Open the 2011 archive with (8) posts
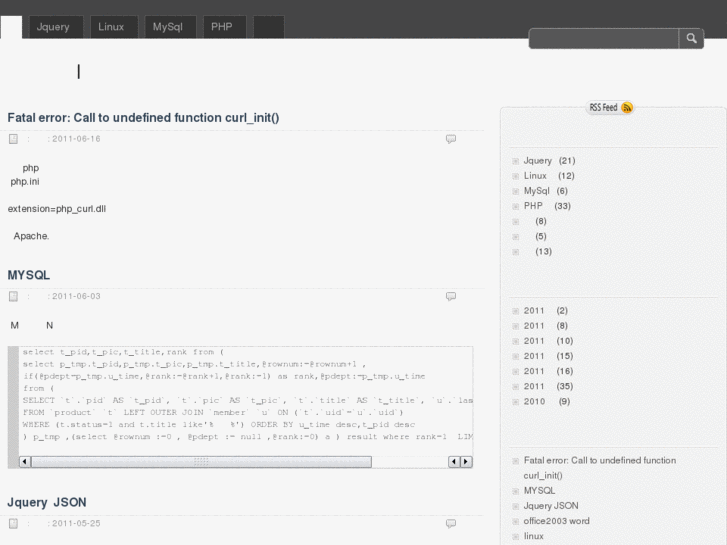Viewport: 727px width, 545px height. point(546,326)
